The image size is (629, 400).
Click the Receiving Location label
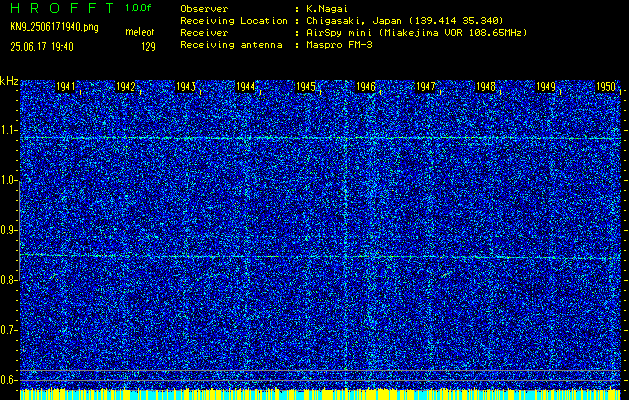coord(234,20)
